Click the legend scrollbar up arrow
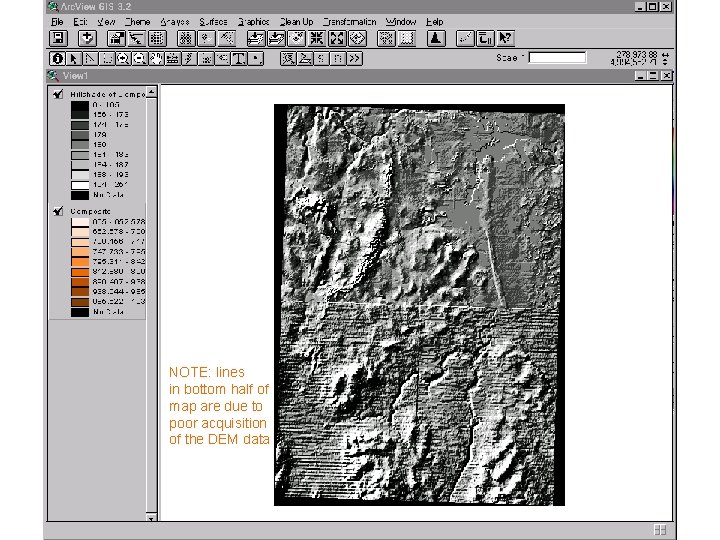 pos(151,92)
